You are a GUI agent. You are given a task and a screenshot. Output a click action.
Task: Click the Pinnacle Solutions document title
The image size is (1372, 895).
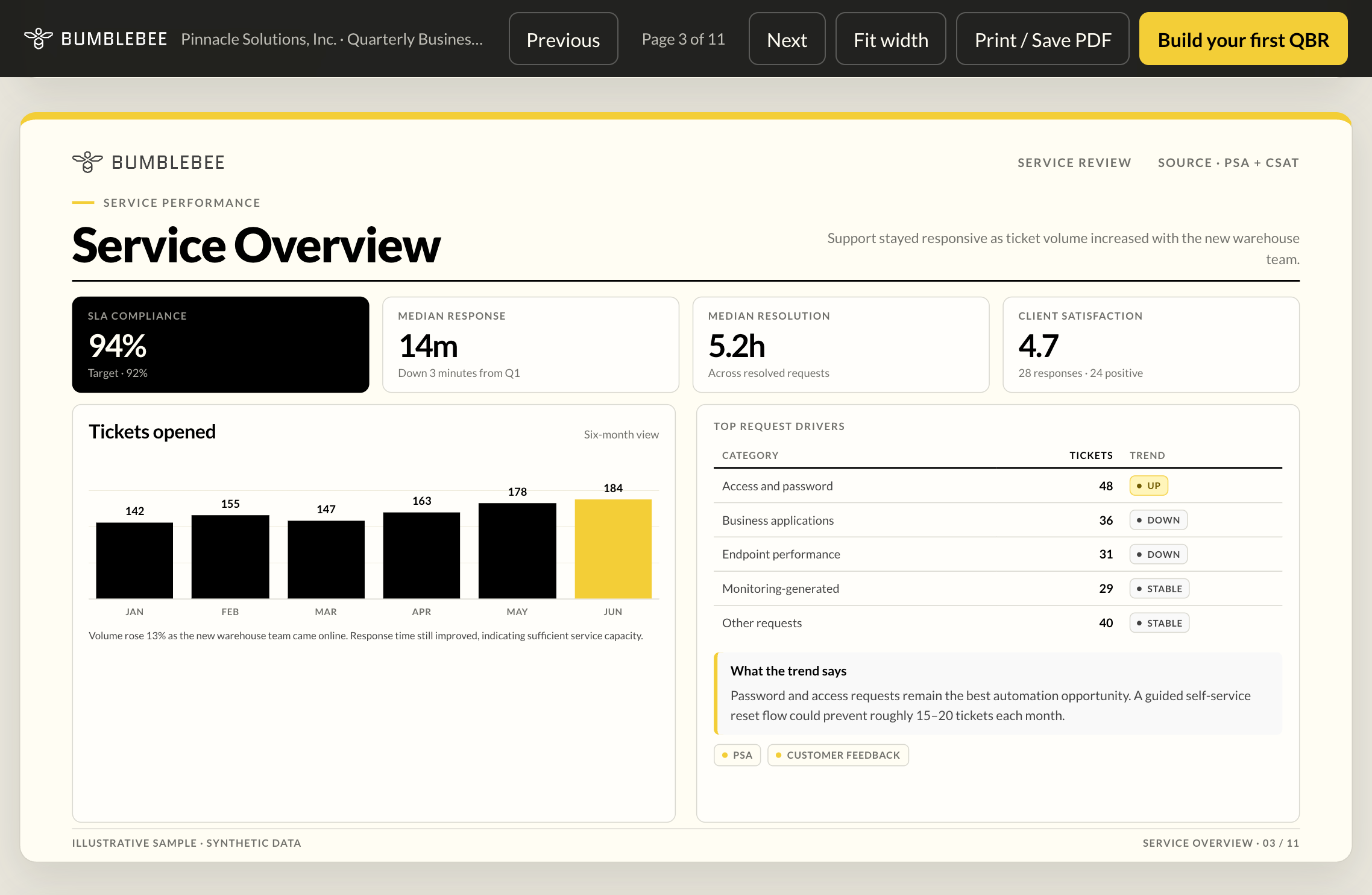(332, 39)
